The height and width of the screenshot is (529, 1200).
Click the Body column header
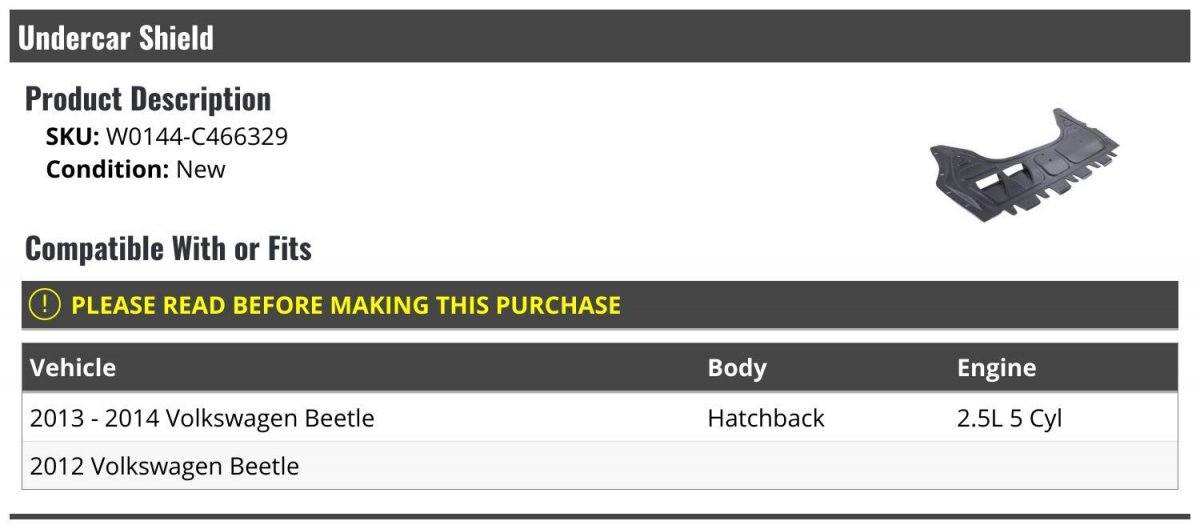pos(737,367)
